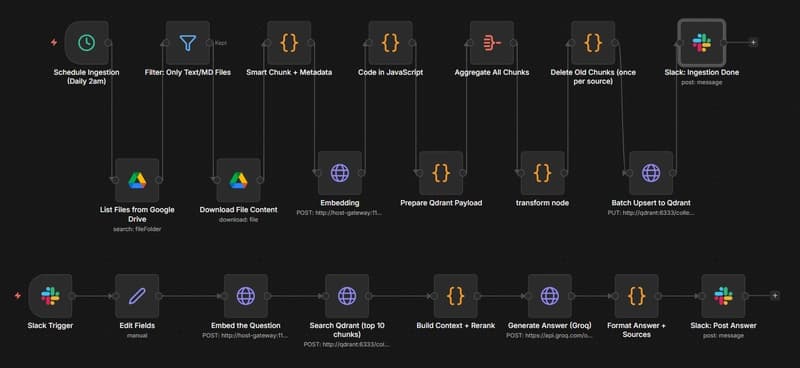Click the "Filter: Only Text/MD Files" label
This screenshot has width=800, height=368.
click(188, 72)
